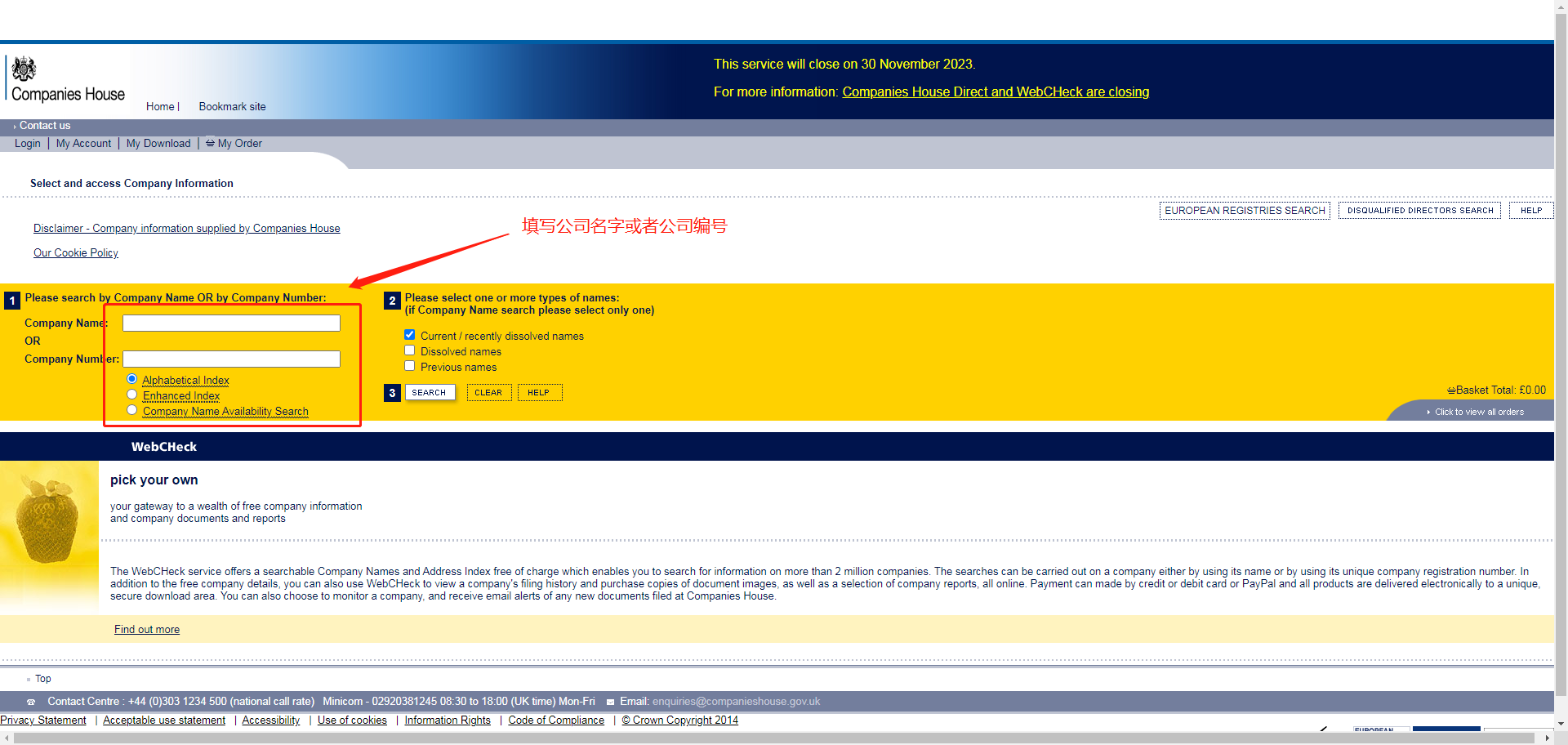
Task: Open My Download
Action: pyautogui.click(x=158, y=144)
